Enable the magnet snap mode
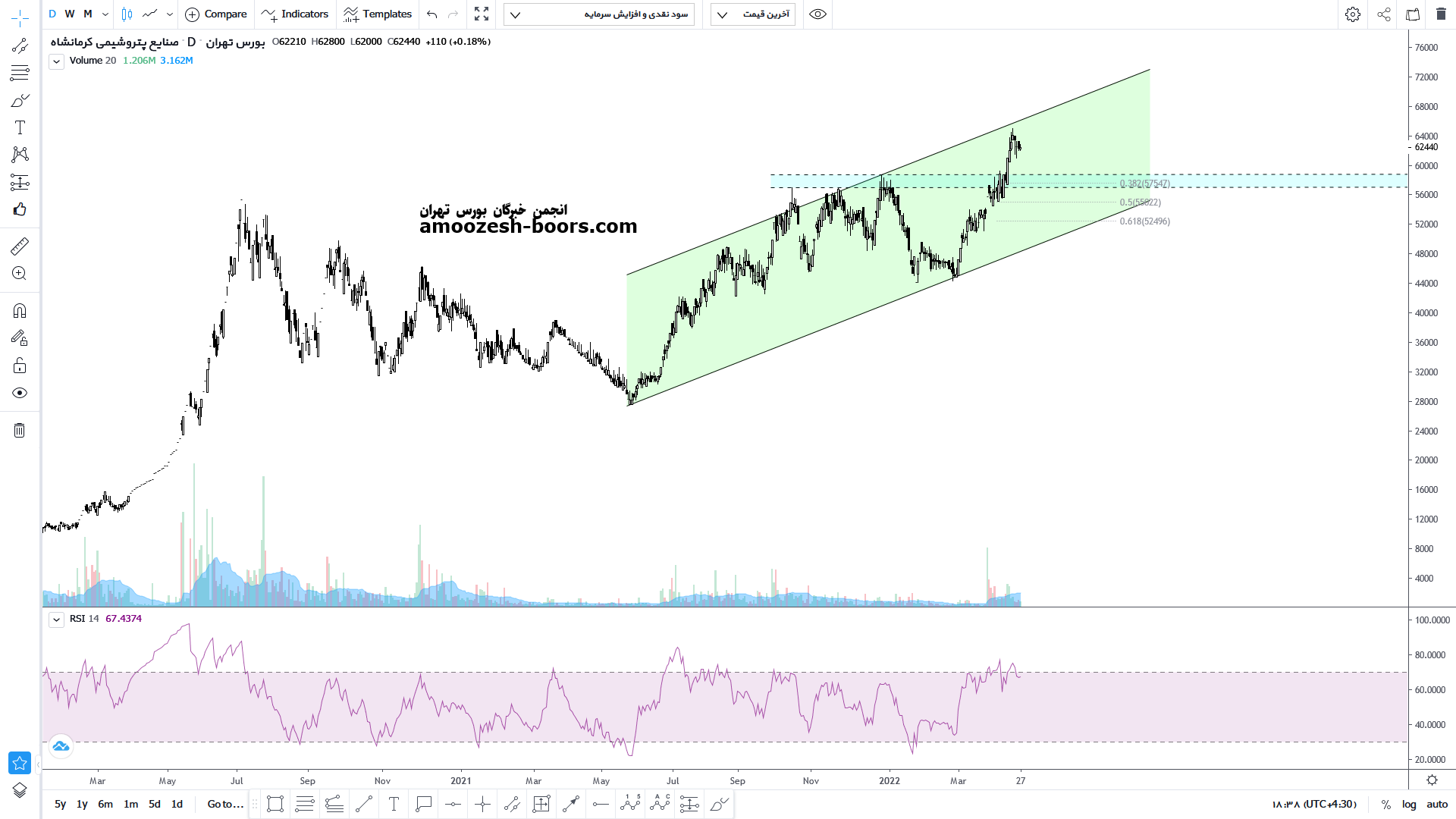Viewport: 1456px width, 819px height. point(20,311)
